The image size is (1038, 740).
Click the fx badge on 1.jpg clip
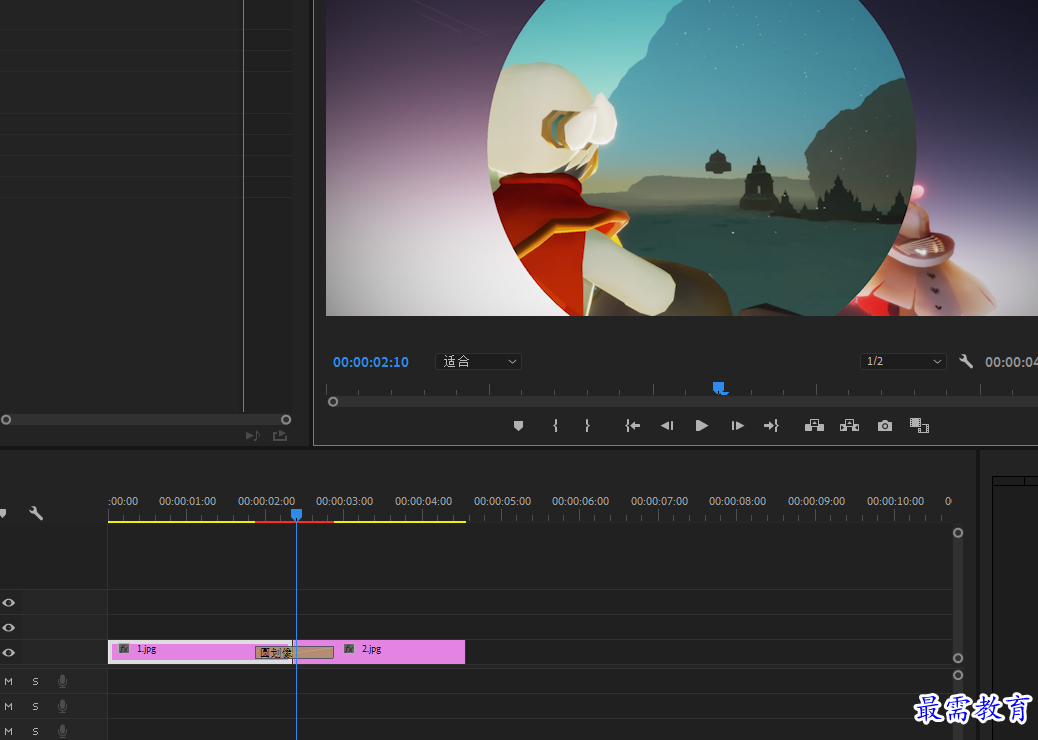point(124,649)
